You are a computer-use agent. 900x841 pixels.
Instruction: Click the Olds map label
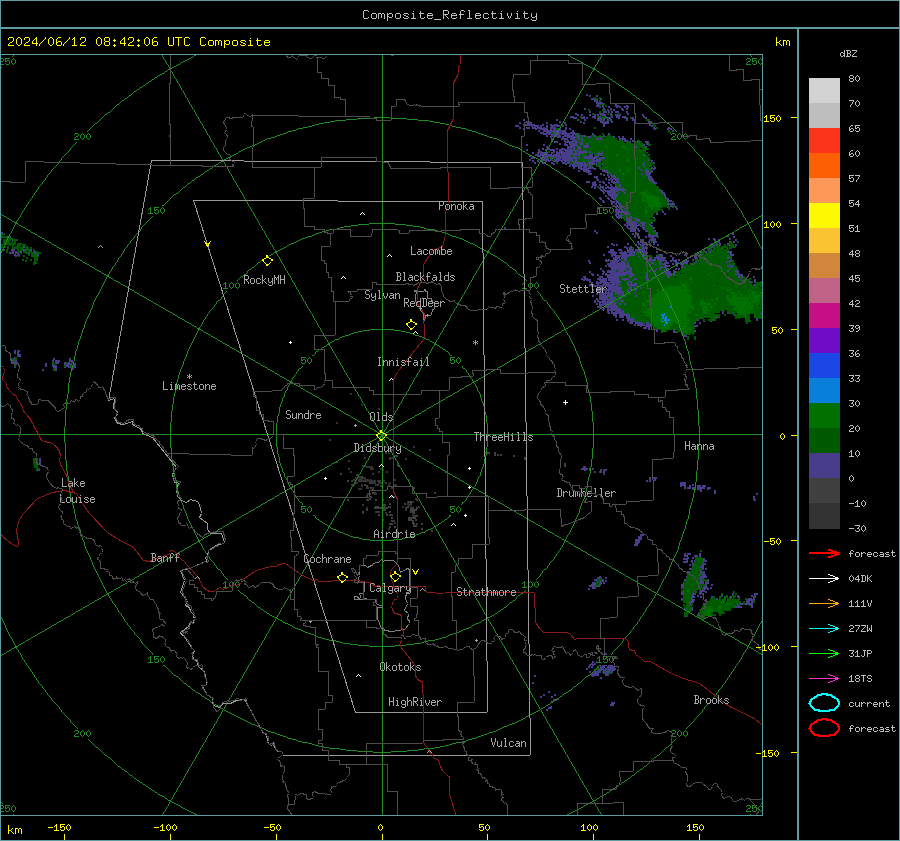(381, 417)
